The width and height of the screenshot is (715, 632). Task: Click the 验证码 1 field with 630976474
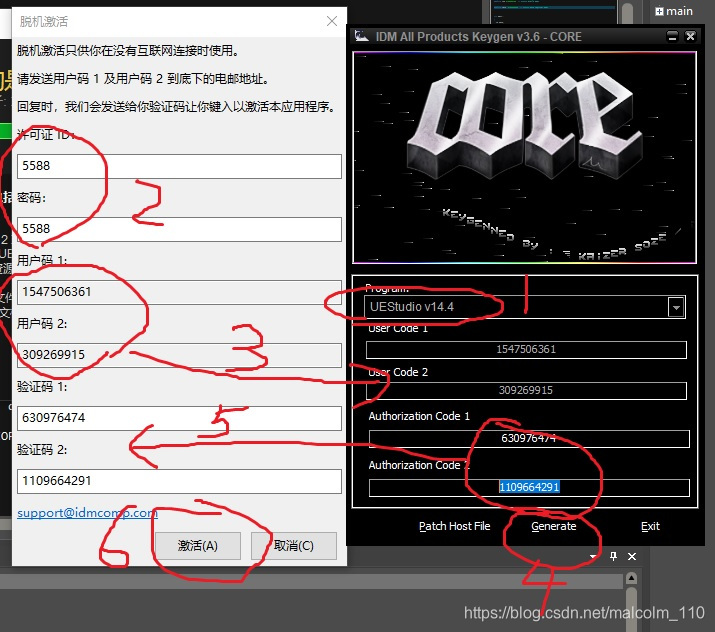click(x=179, y=418)
